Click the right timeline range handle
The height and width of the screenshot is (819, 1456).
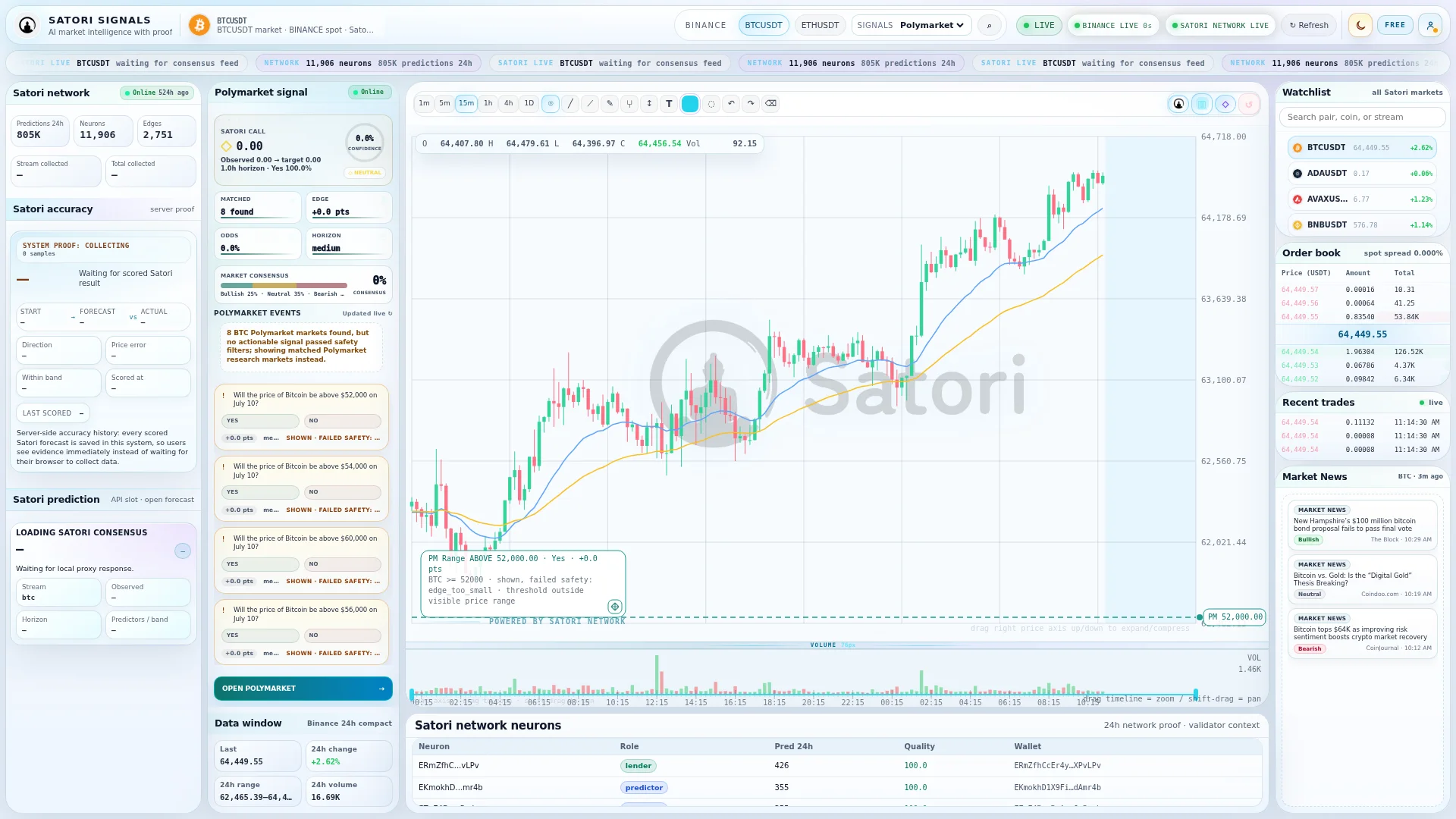tap(1196, 694)
